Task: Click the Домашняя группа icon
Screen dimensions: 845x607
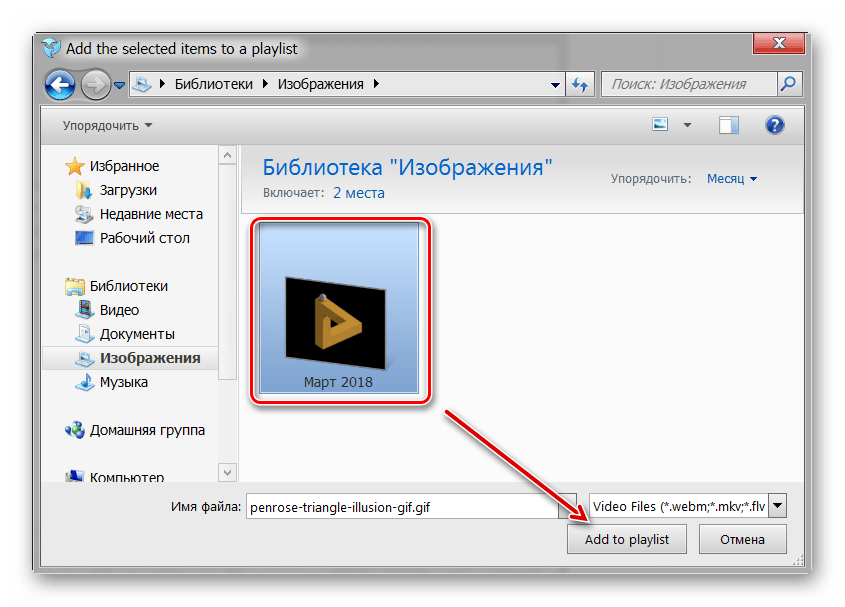Action: pyautogui.click(x=75, y=430)
